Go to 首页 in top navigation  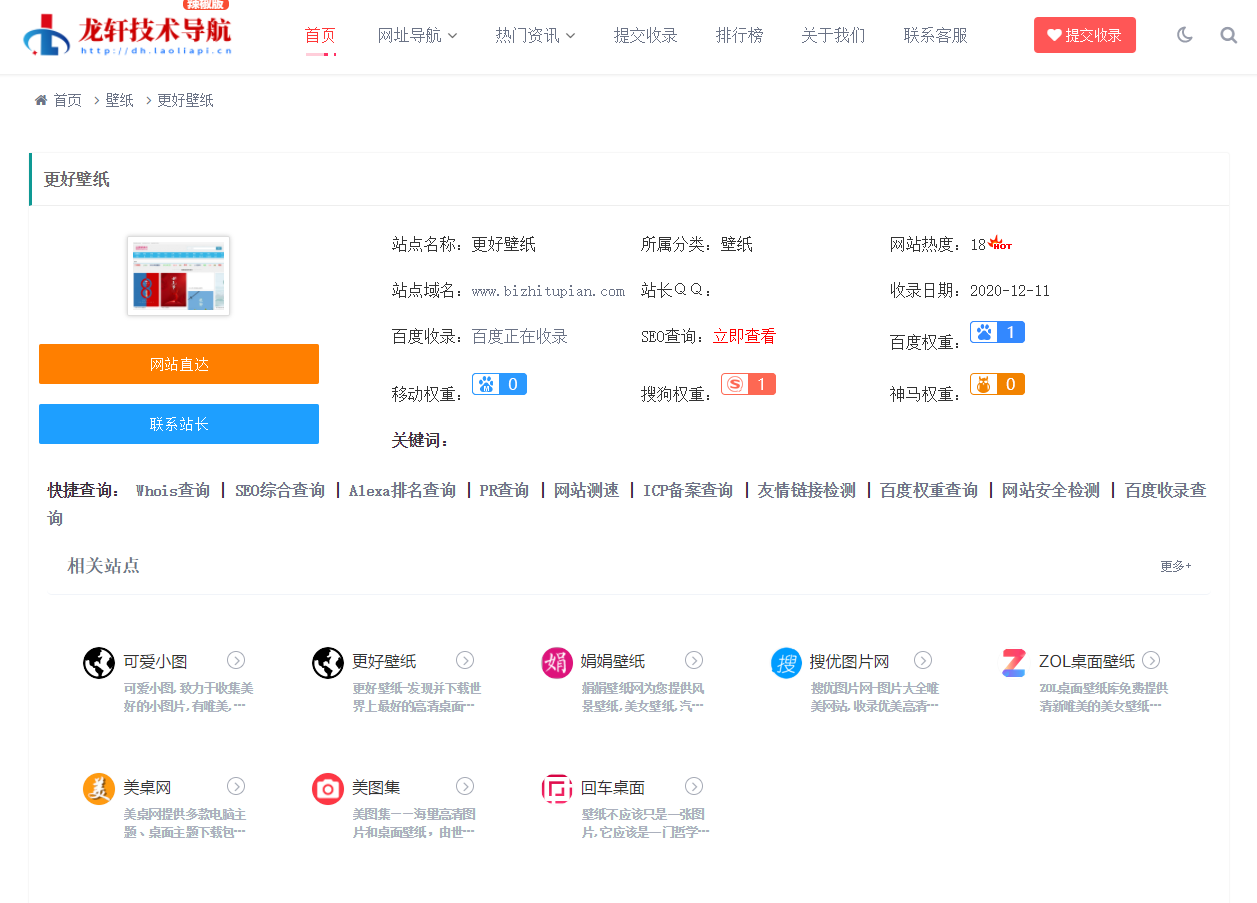tap(320, 35)
